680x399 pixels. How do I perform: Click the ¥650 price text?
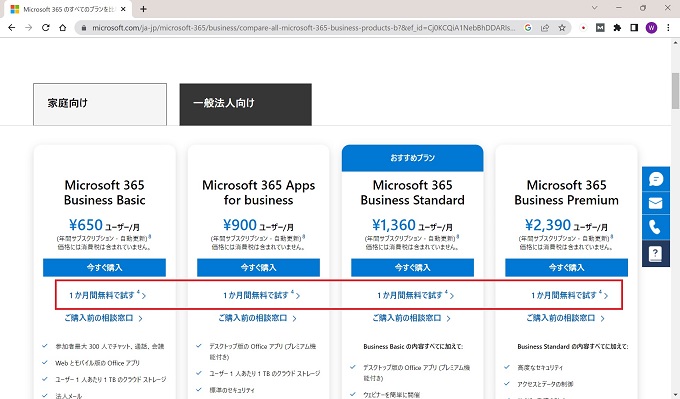coord(86,225)
